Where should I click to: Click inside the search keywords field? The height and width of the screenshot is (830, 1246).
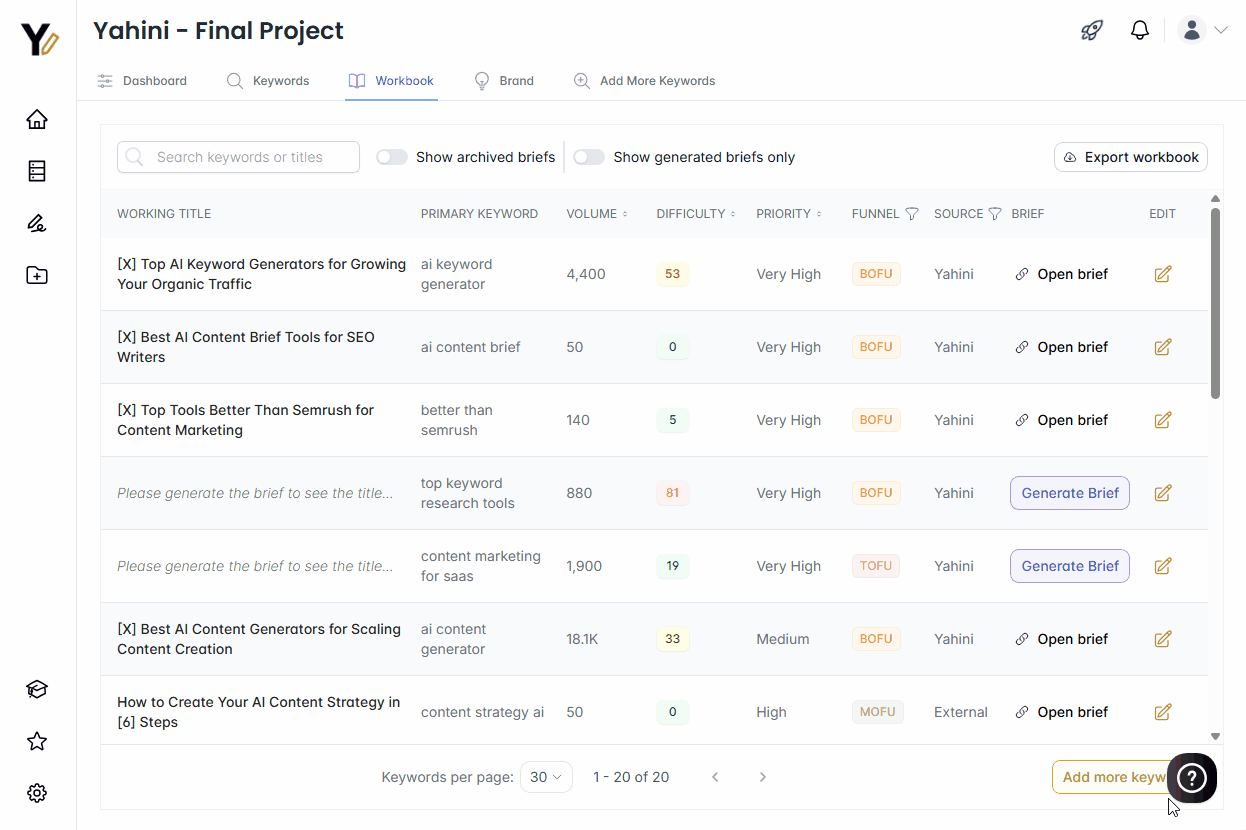point(238,157)
